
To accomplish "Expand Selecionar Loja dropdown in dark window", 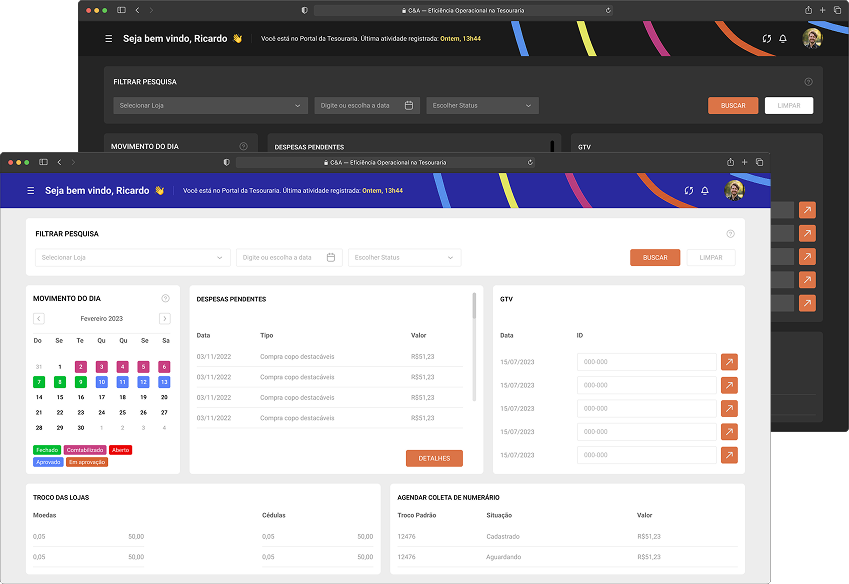I will coord(211,106).
